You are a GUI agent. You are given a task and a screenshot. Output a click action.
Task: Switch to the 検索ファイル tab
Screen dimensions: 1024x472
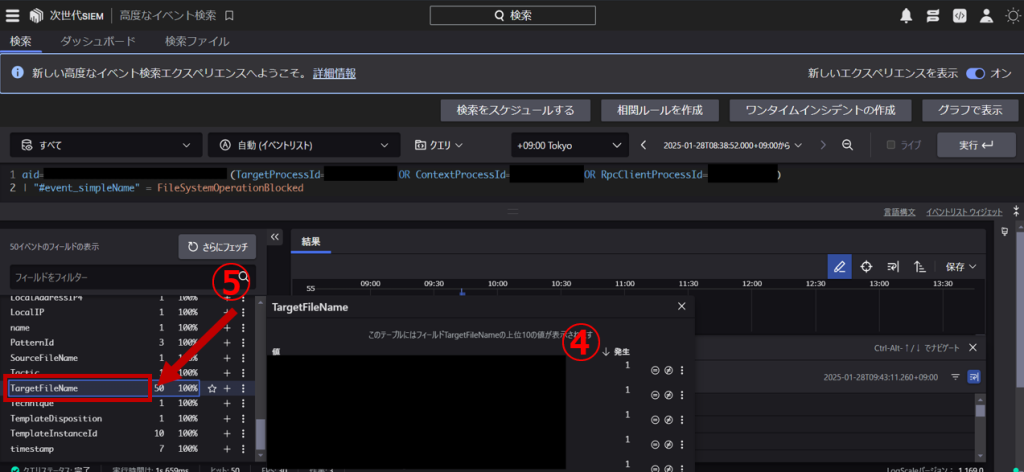pyautogui.click(x=197, y=41)
